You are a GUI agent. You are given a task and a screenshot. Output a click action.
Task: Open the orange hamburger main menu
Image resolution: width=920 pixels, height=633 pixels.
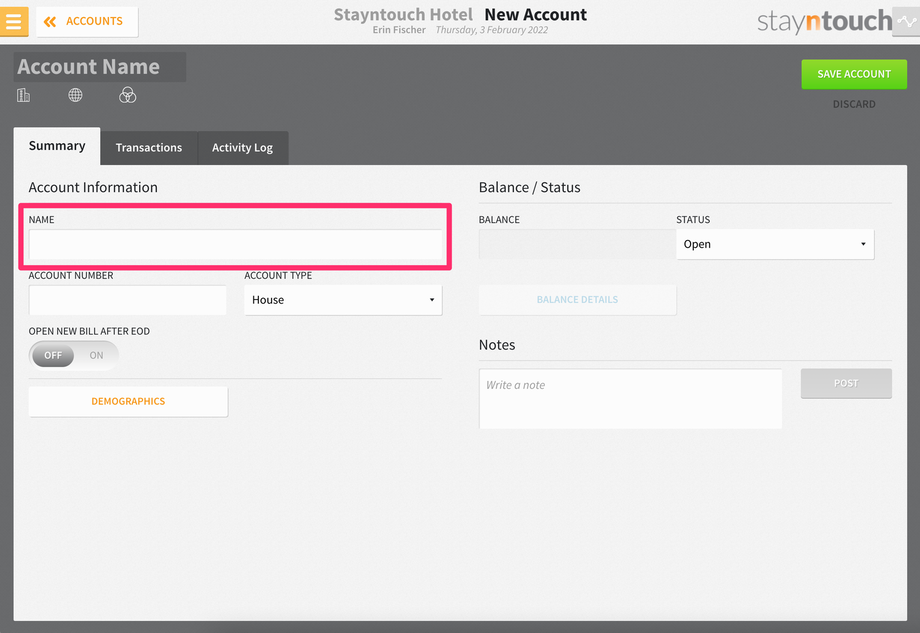pyautogui.click(x=13, y=21)
